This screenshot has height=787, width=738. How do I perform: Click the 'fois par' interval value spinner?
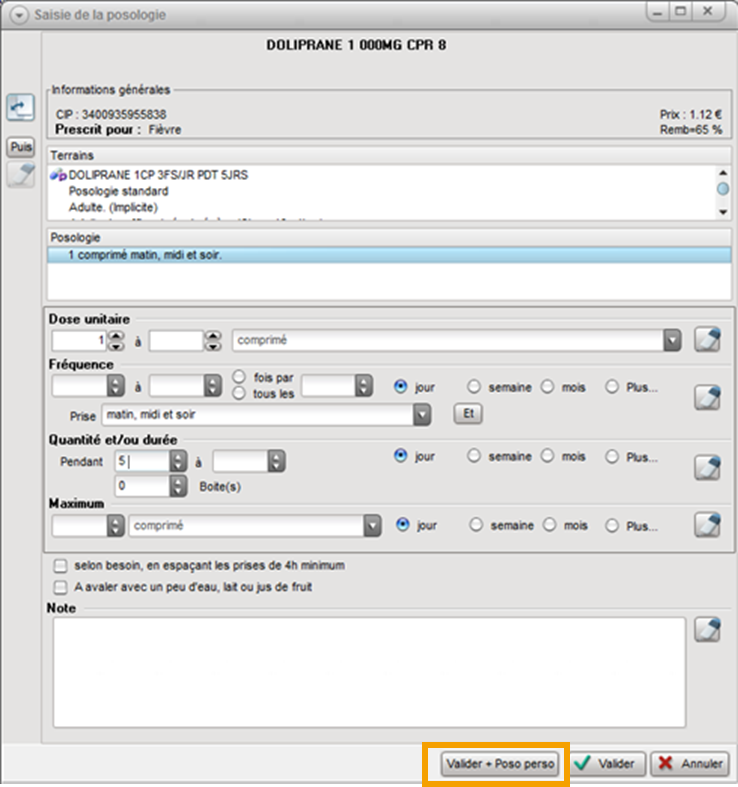pos(364,386)
